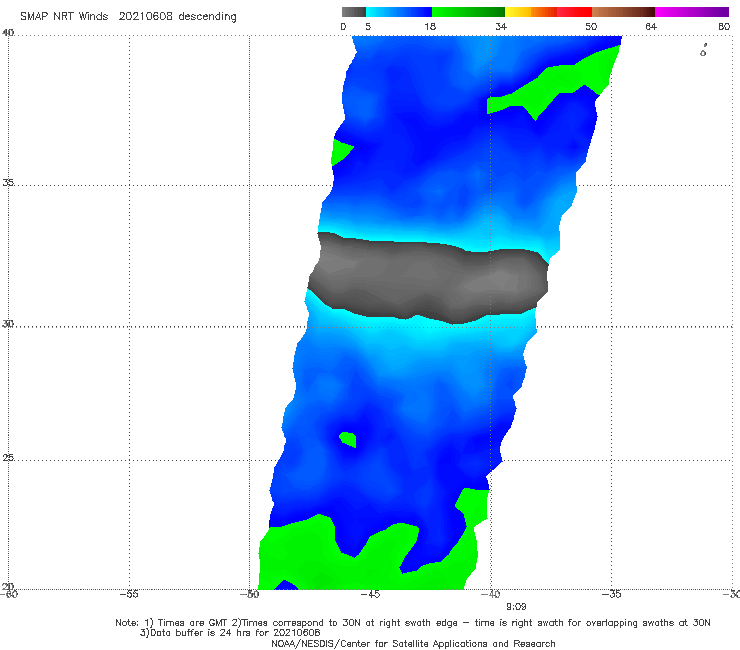Click the swath time label 9:09
The height and width of the screenshot is (650, 740).
[x=516, y=607]
